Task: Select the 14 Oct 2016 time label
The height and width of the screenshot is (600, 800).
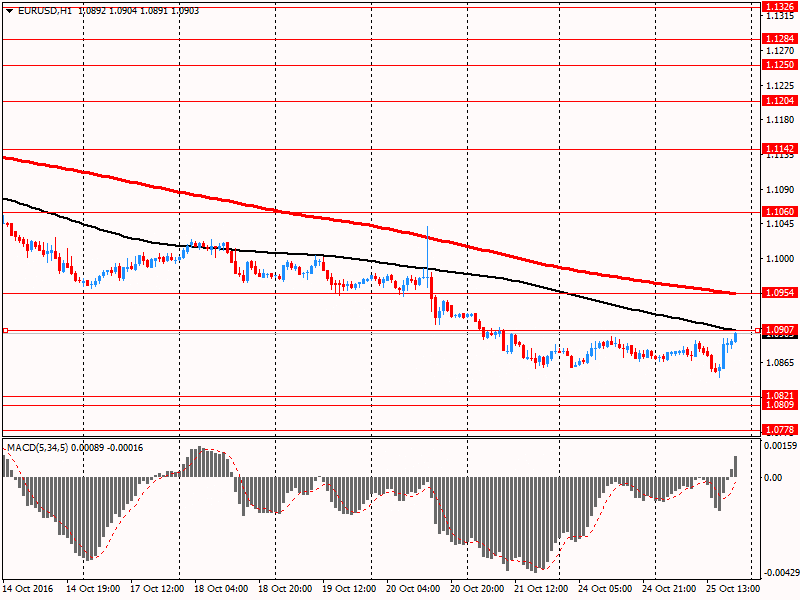Action: tap(28, 588)
